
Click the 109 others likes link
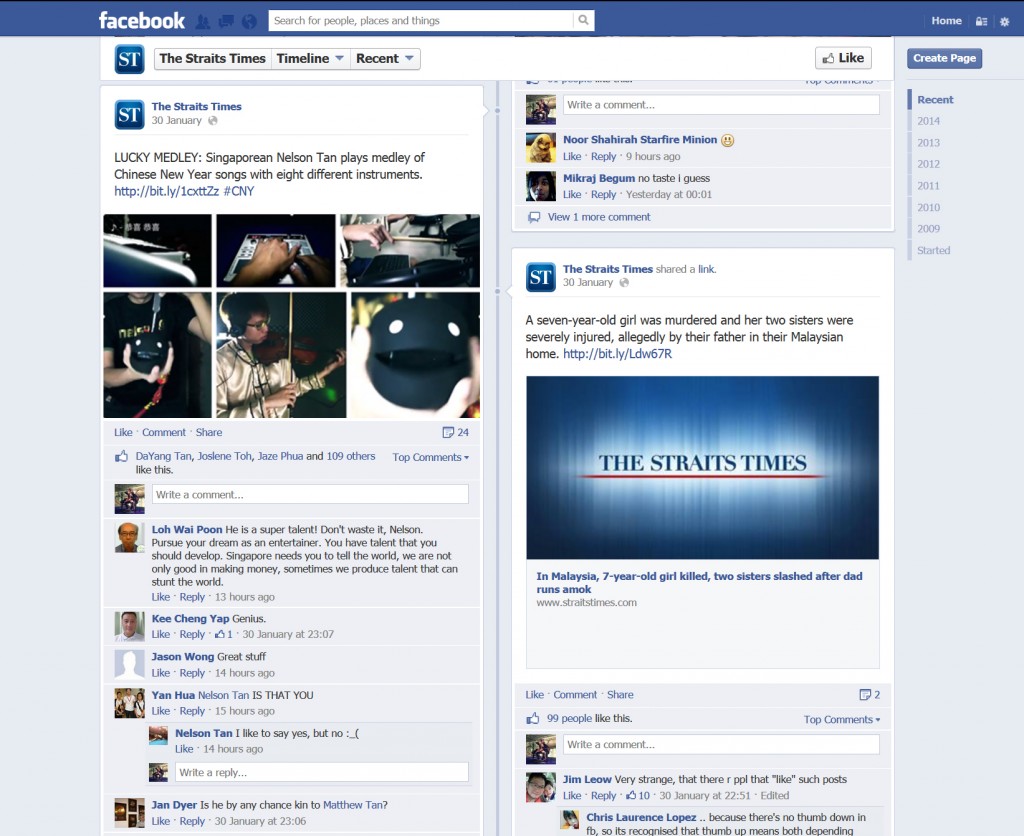351,457
